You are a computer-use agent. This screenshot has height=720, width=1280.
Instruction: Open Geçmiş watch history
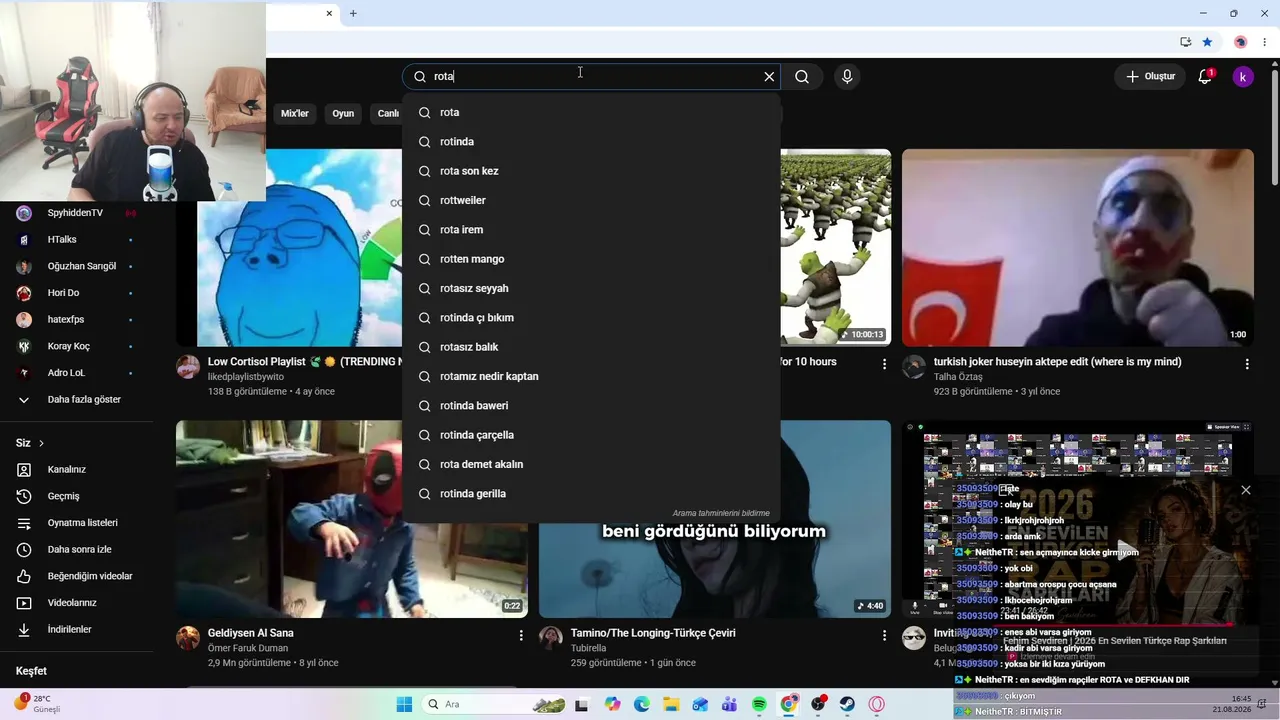75,496
